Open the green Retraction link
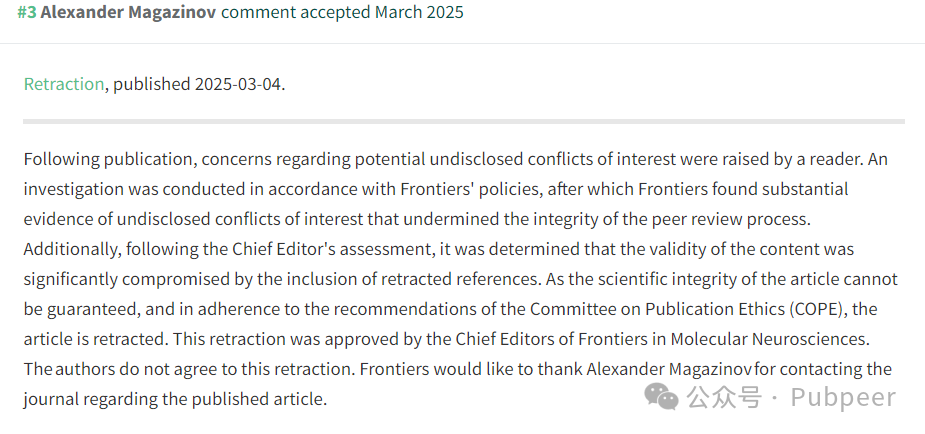Screen dimensions: 925x434 point(64,84)
